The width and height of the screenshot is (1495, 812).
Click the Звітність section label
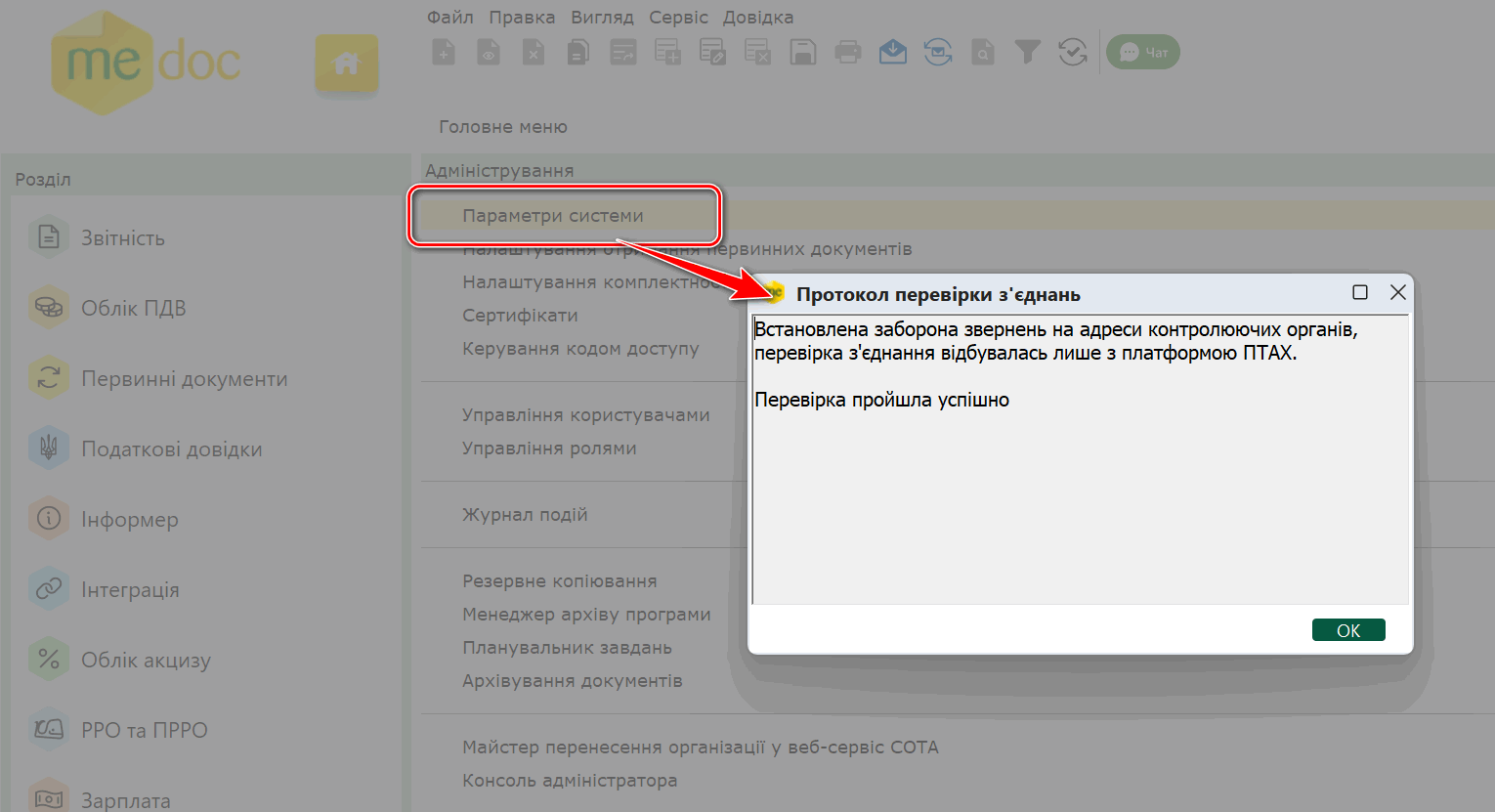tap(123, 237)
